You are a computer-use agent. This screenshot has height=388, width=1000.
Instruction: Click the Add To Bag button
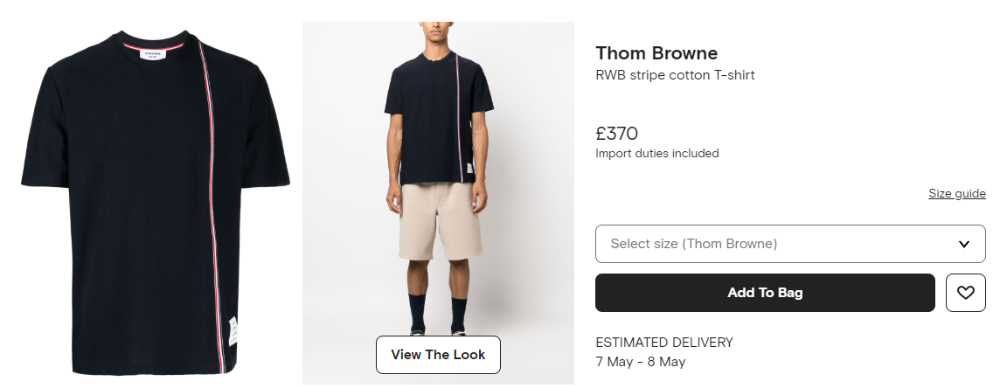point(765,293)
